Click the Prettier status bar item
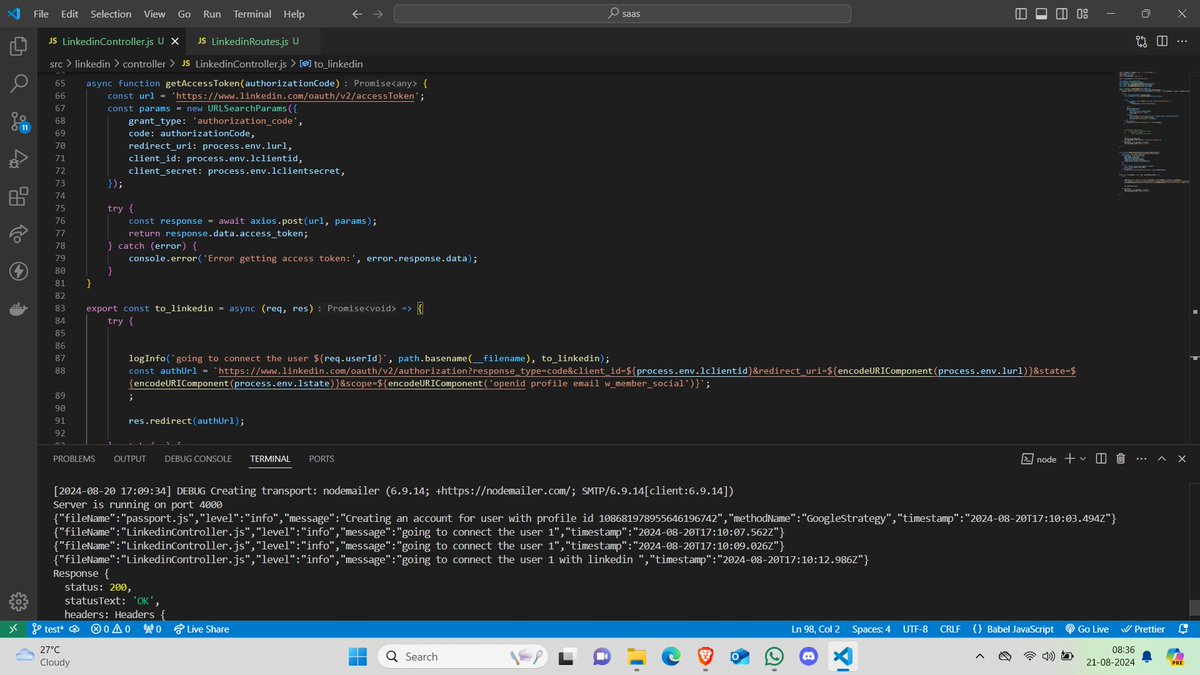This screenshot has width=1200, height=675. [1143, 629]
